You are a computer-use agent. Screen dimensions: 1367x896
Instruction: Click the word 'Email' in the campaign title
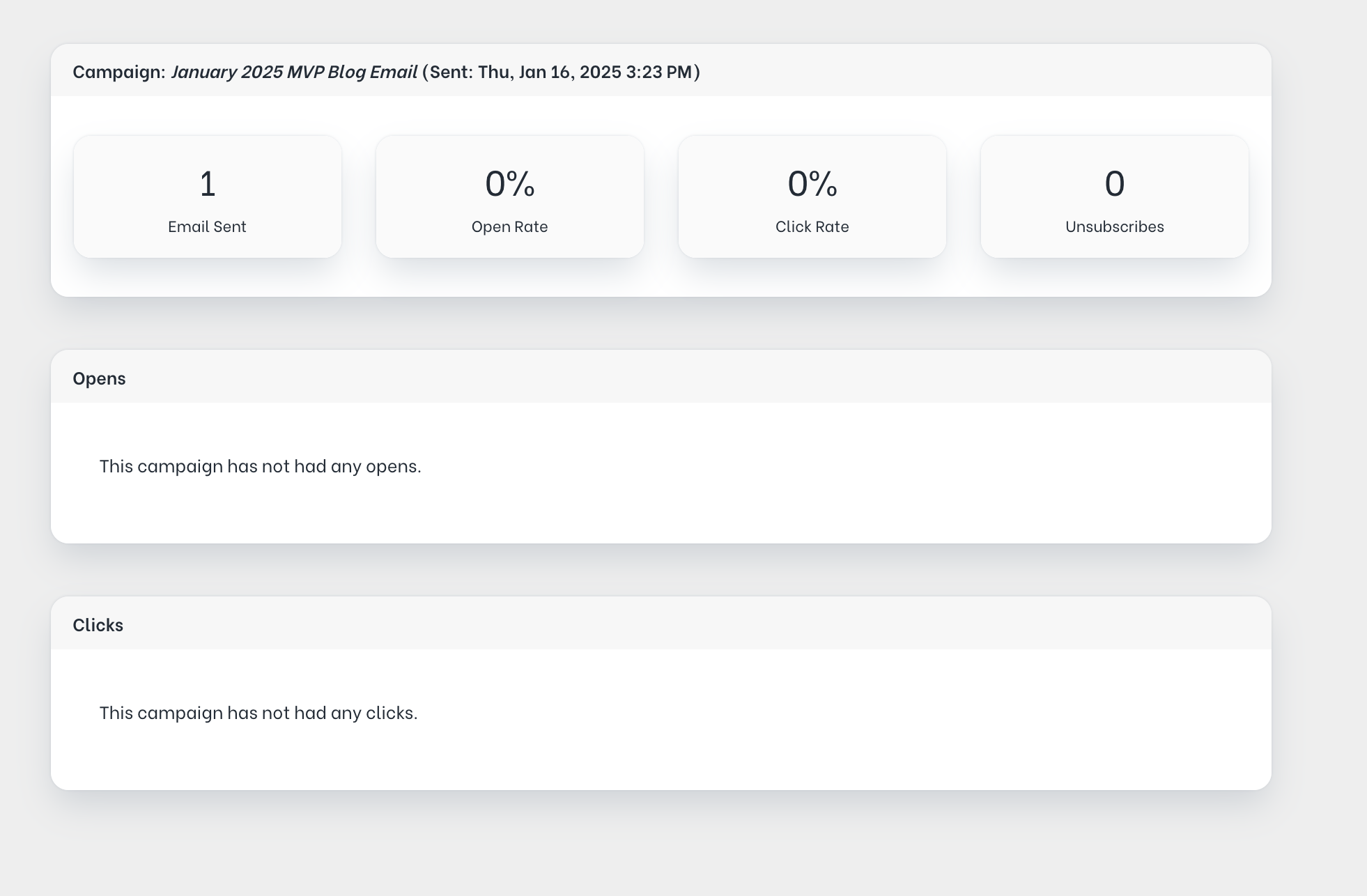tap(394, 72)
